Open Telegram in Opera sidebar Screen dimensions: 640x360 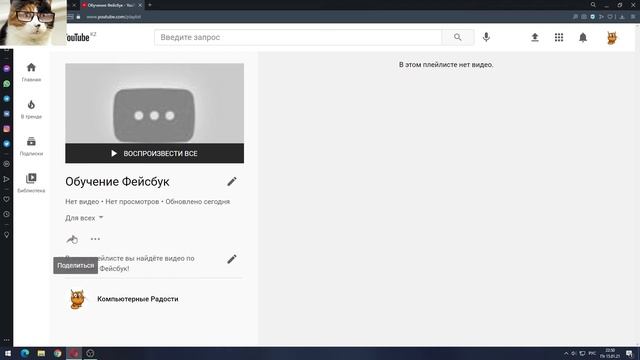7,99
